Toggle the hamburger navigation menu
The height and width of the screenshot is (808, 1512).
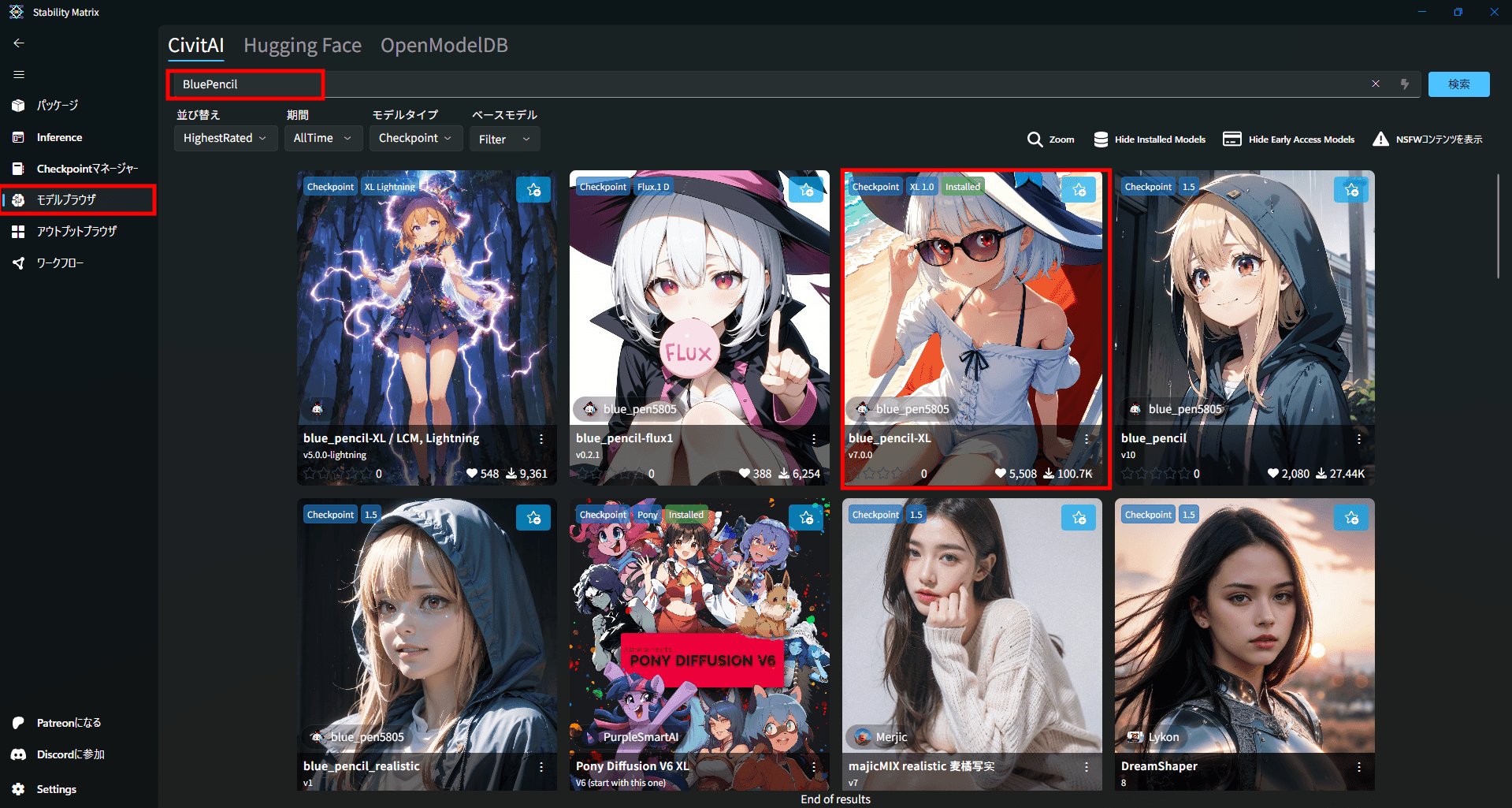[19, 75]
